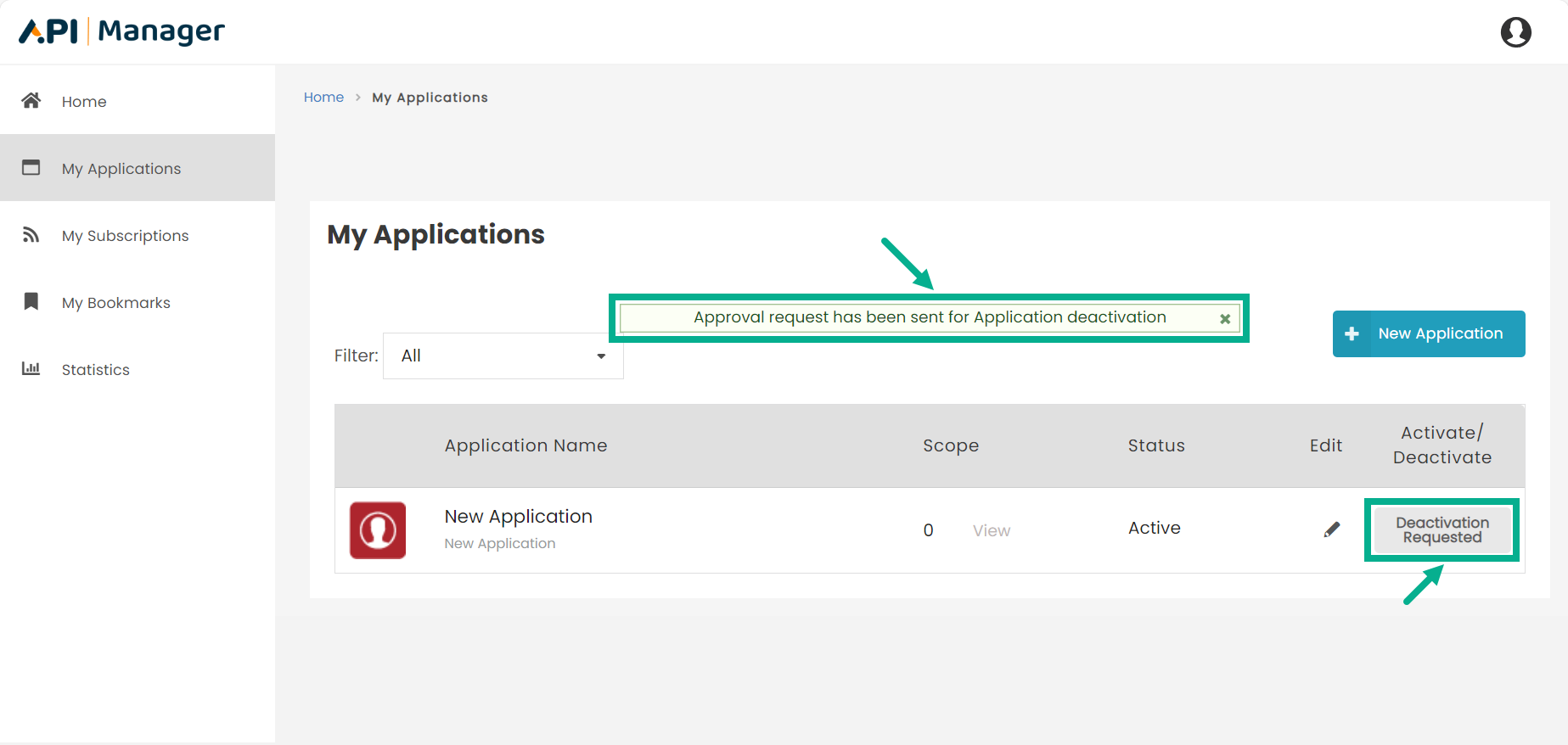Select My Bookmarks menu item
This screenshot has height=745, width=1568.
(x=115, y=303)
